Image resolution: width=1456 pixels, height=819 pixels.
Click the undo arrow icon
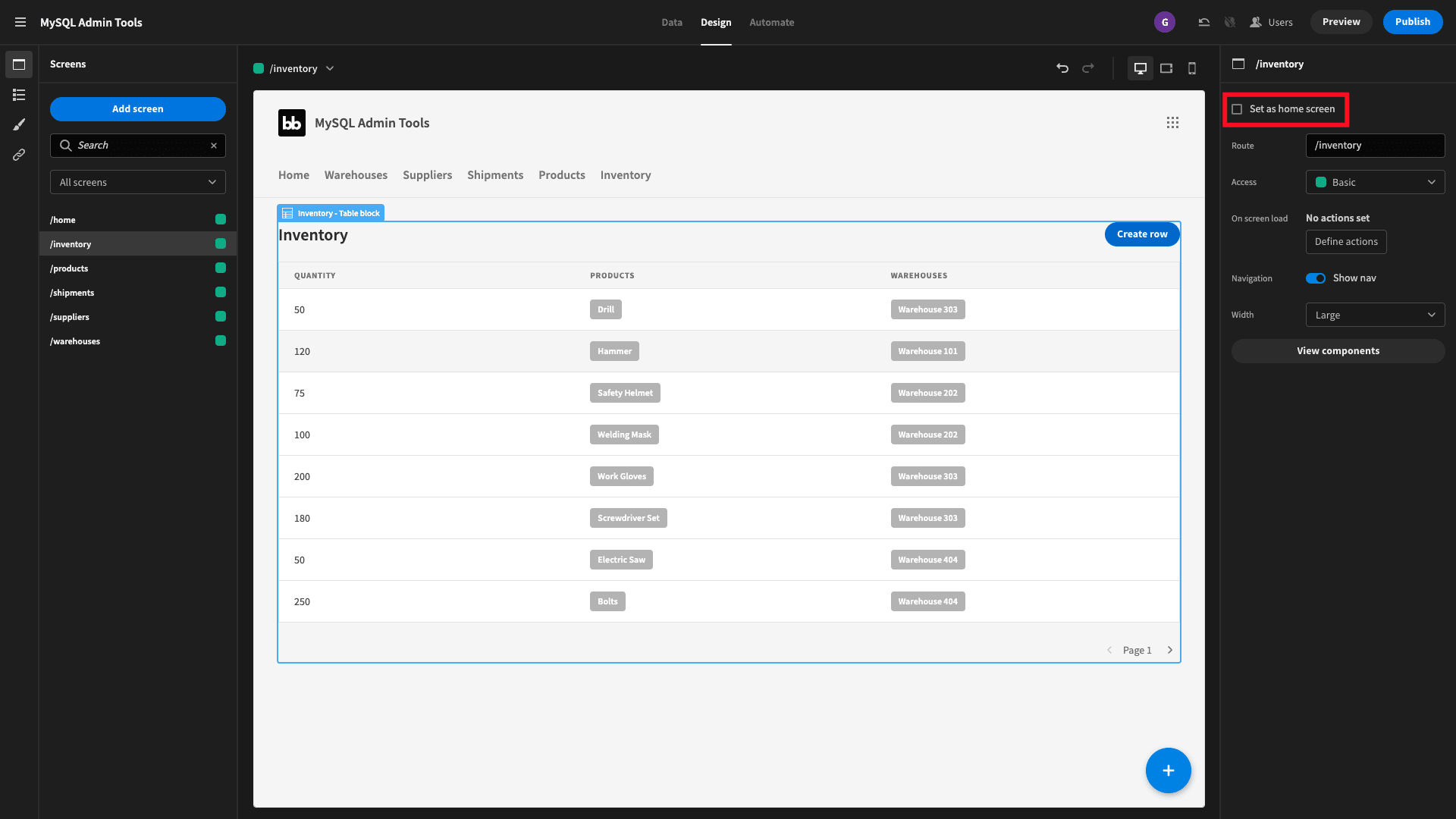point(1062,68)
